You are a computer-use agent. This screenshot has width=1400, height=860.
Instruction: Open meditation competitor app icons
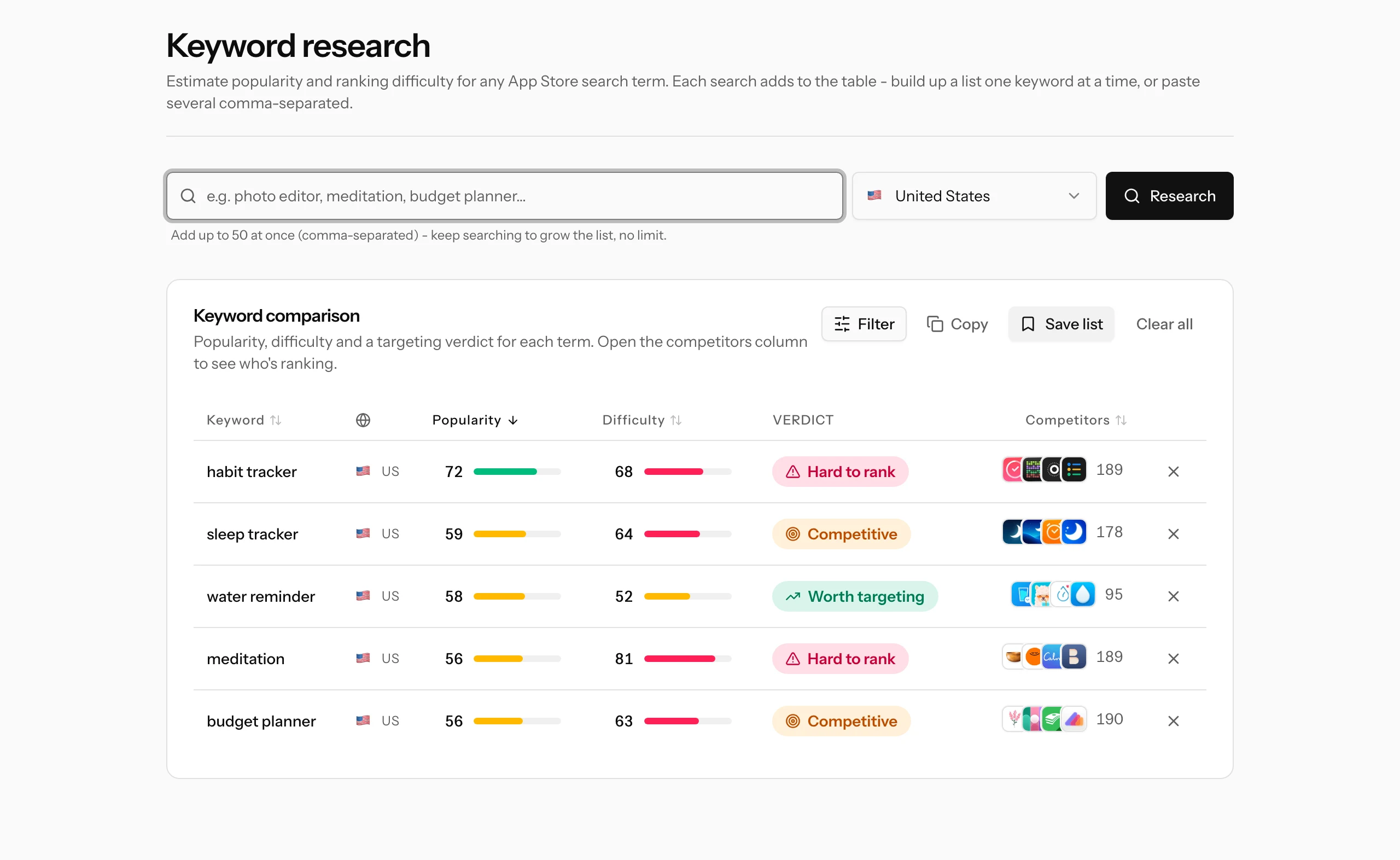(x=1044, y=657)
